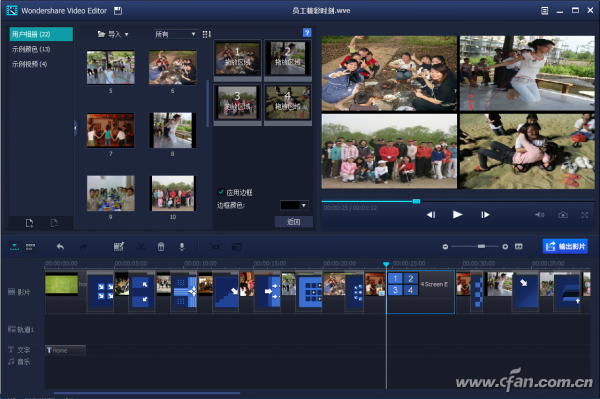600x399 pixels.
Task: Enter fullscreen preview mode
Action: (585, 215)
